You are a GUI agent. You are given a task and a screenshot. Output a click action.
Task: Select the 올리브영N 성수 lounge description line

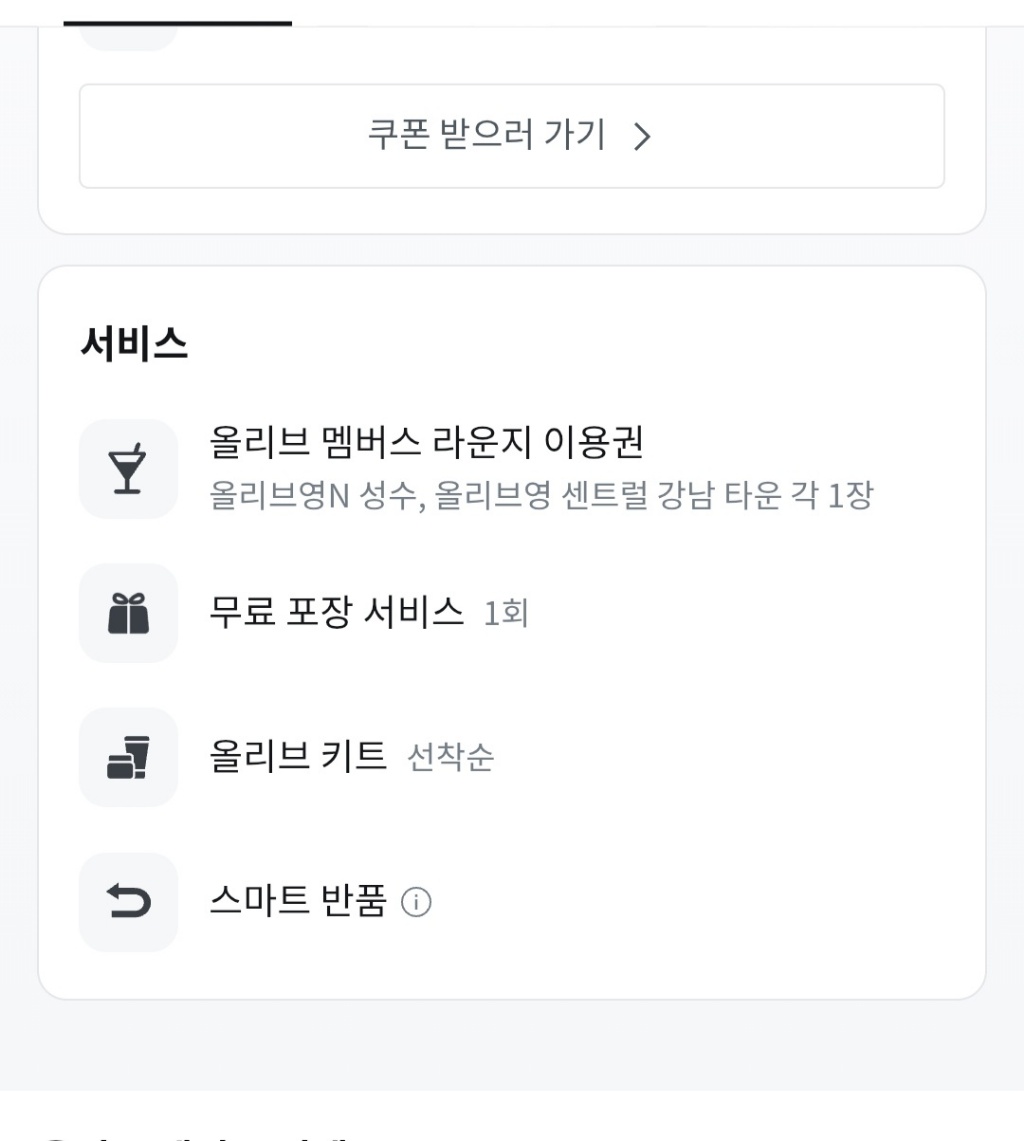541,496
